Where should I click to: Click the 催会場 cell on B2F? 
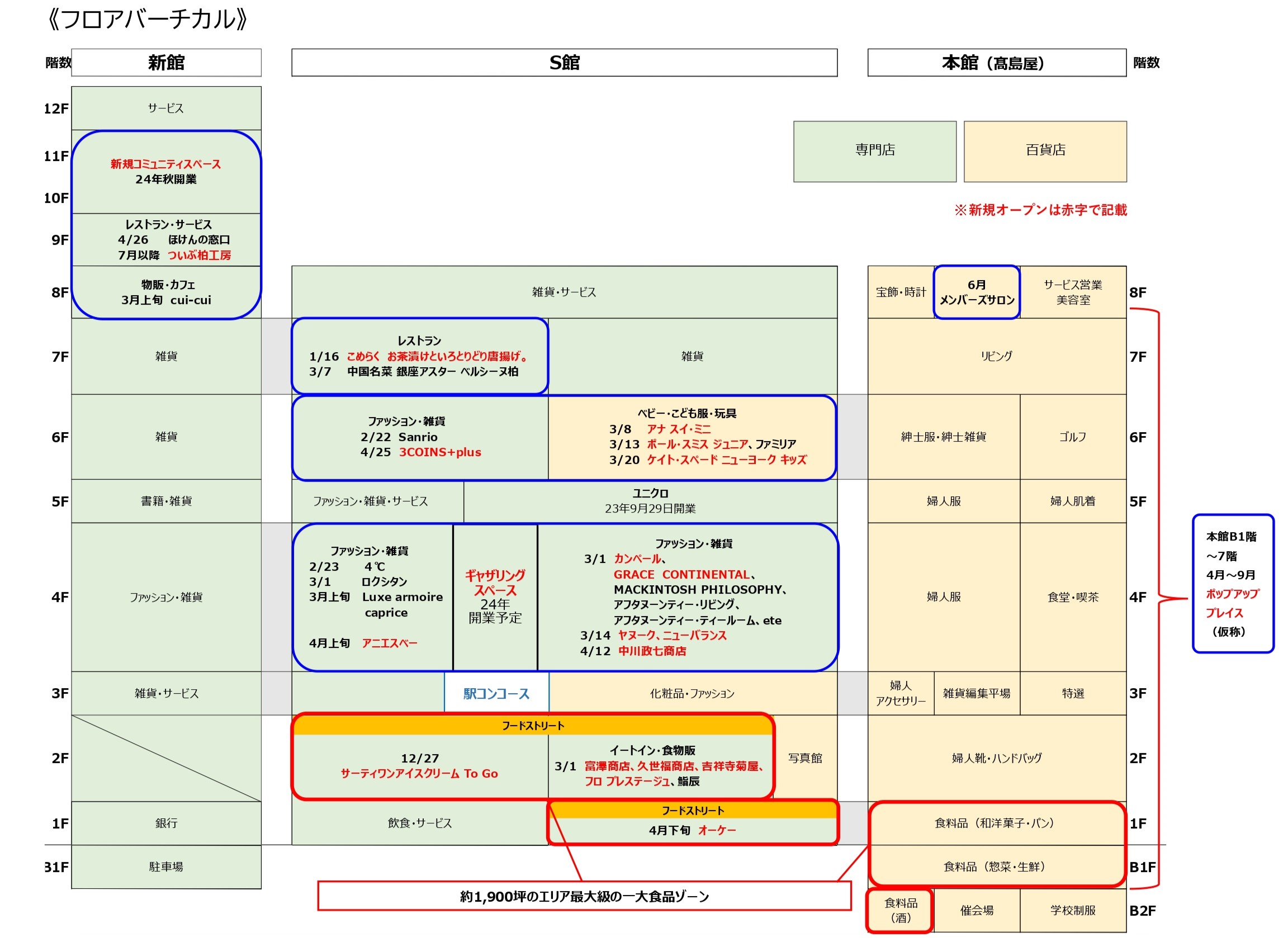(x=977, y=911)
